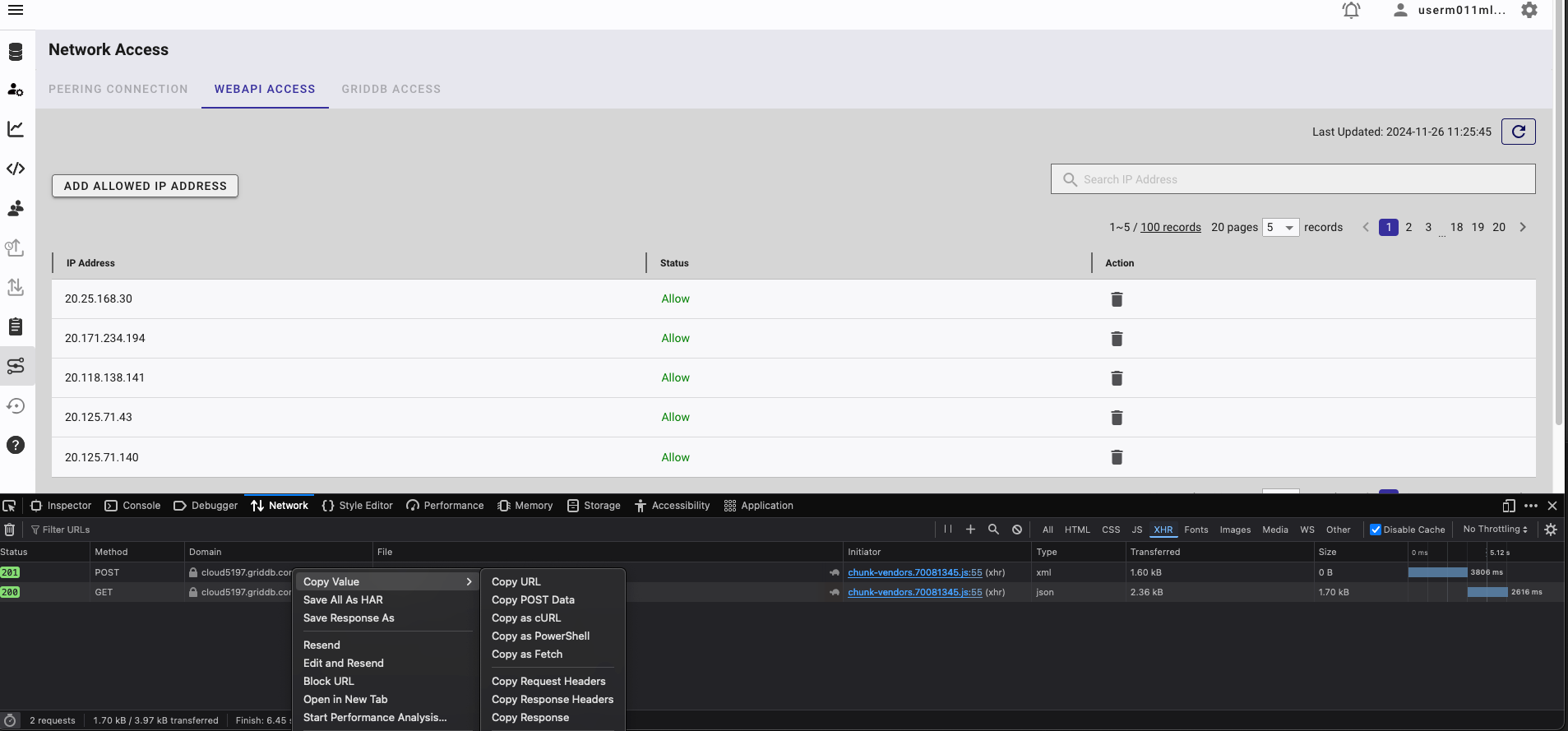Clear network log with trash icon
The image size is (1568, 731).
10,530
